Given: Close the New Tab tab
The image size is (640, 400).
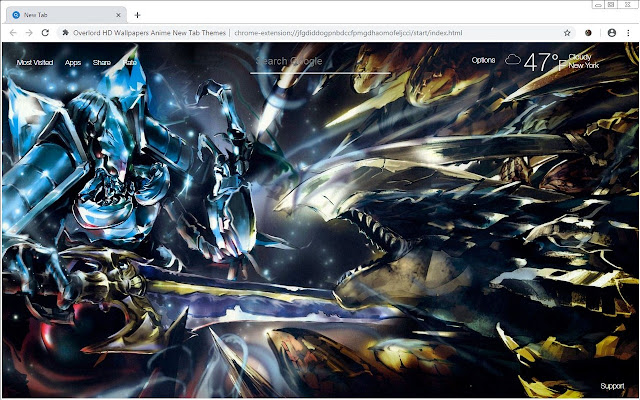Looking at the screenshot, I should (x=118, y=15).
